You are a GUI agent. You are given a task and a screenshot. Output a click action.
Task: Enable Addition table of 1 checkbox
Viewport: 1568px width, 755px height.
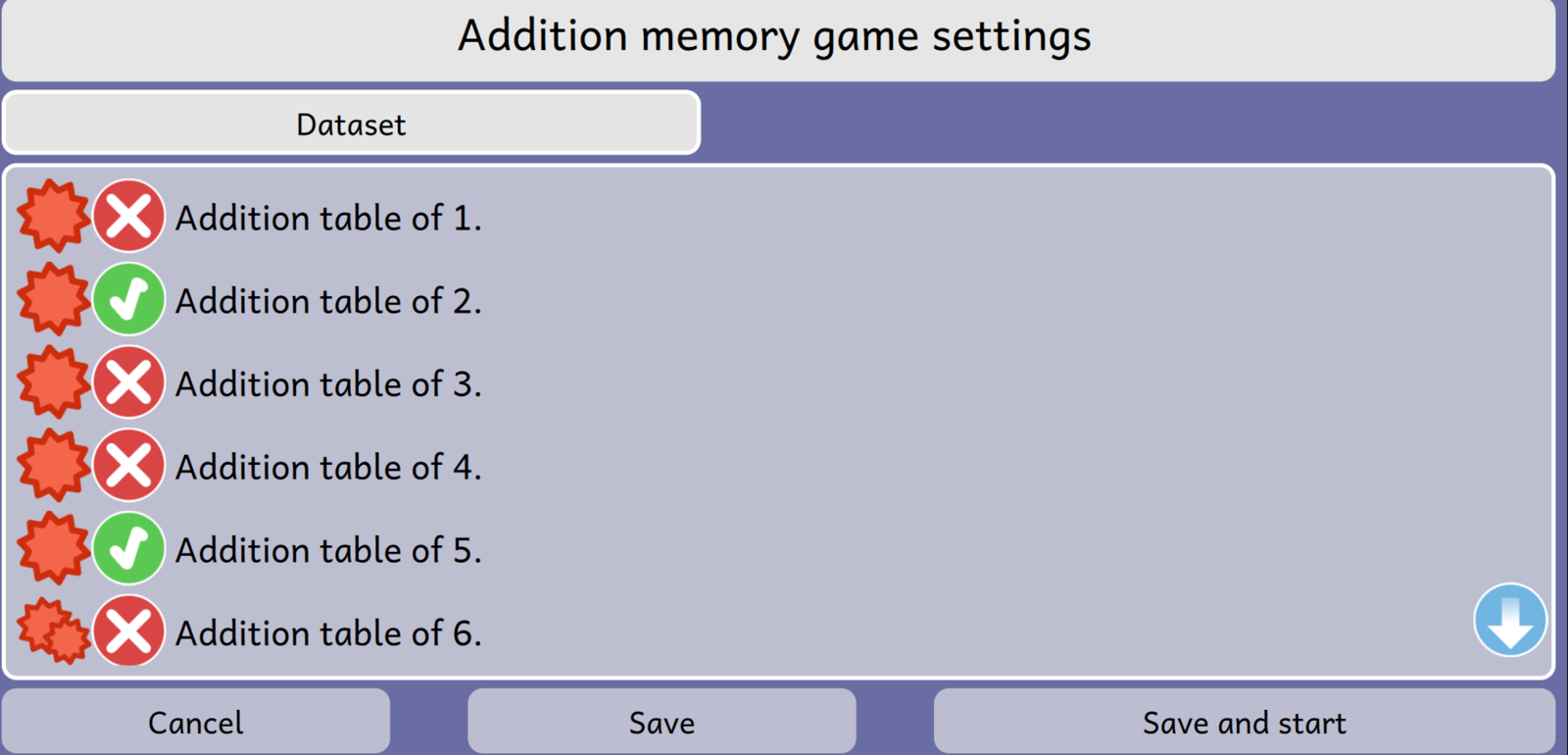(x=128, y=216)
